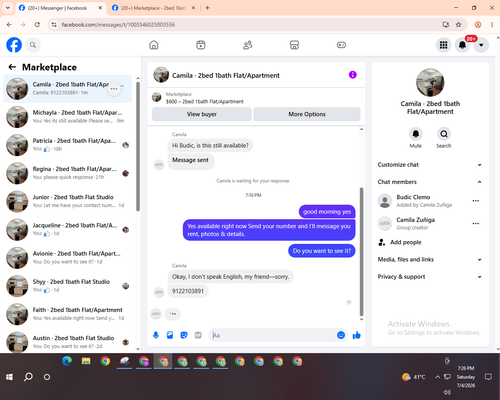Click the back arrow beside Marketplace
Image resolution: width=500 pixels, height=400 pixels.
pos(12,67)
